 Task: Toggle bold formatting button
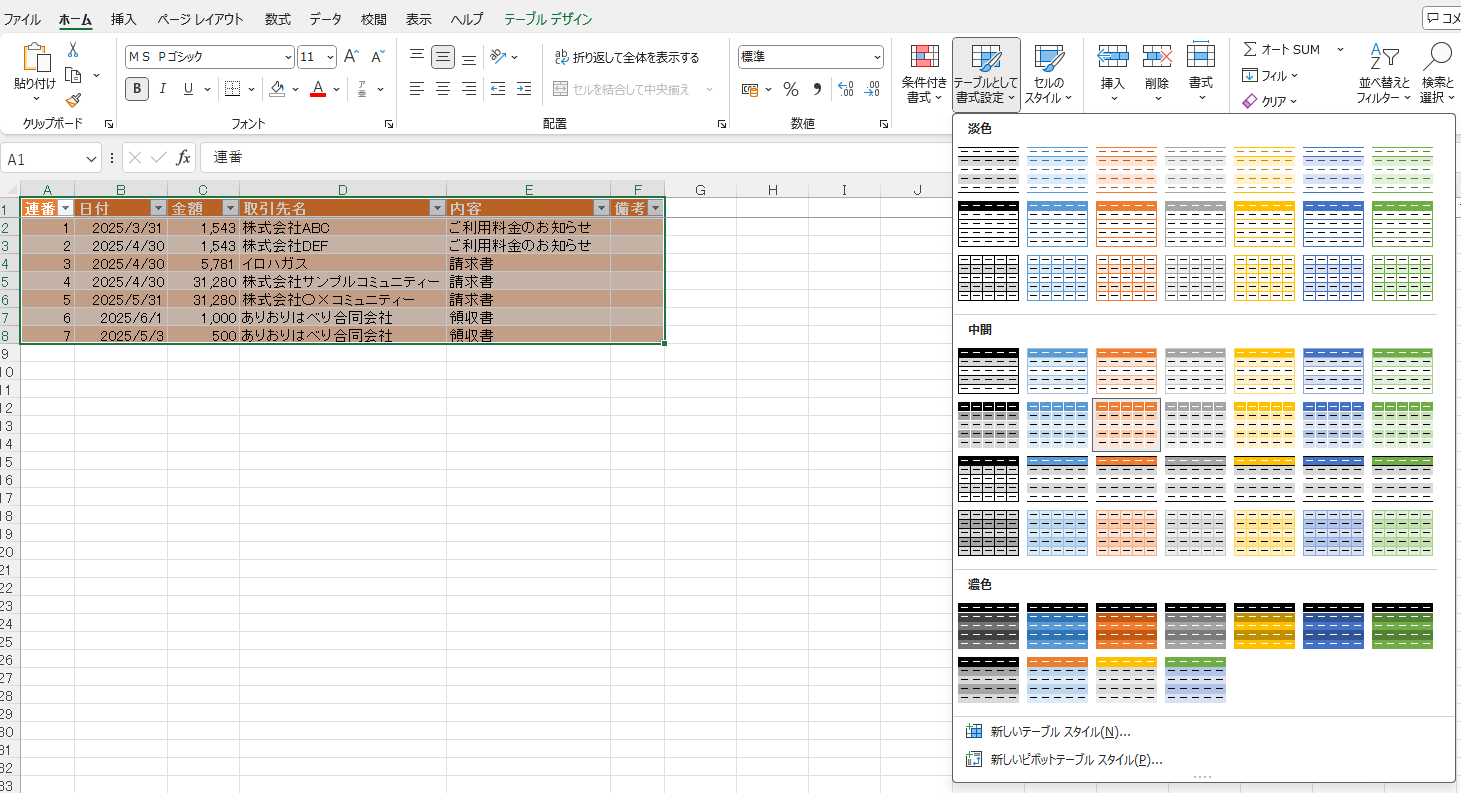[x=137, y=89]
